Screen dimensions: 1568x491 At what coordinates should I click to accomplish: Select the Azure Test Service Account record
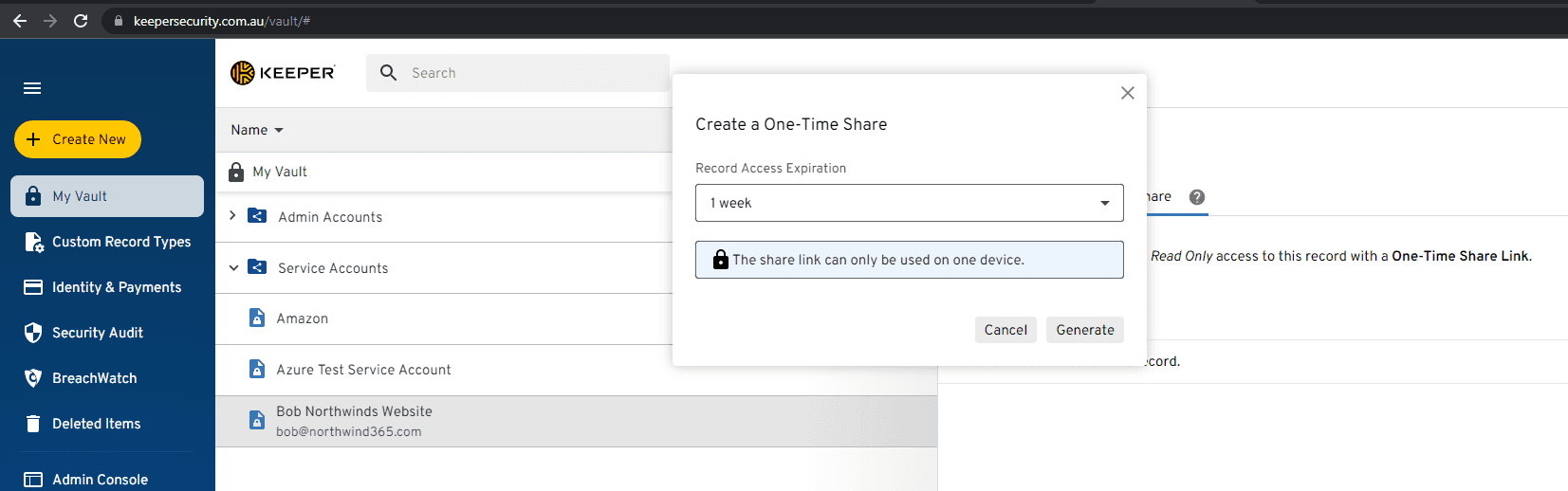[x=363, y=370]
